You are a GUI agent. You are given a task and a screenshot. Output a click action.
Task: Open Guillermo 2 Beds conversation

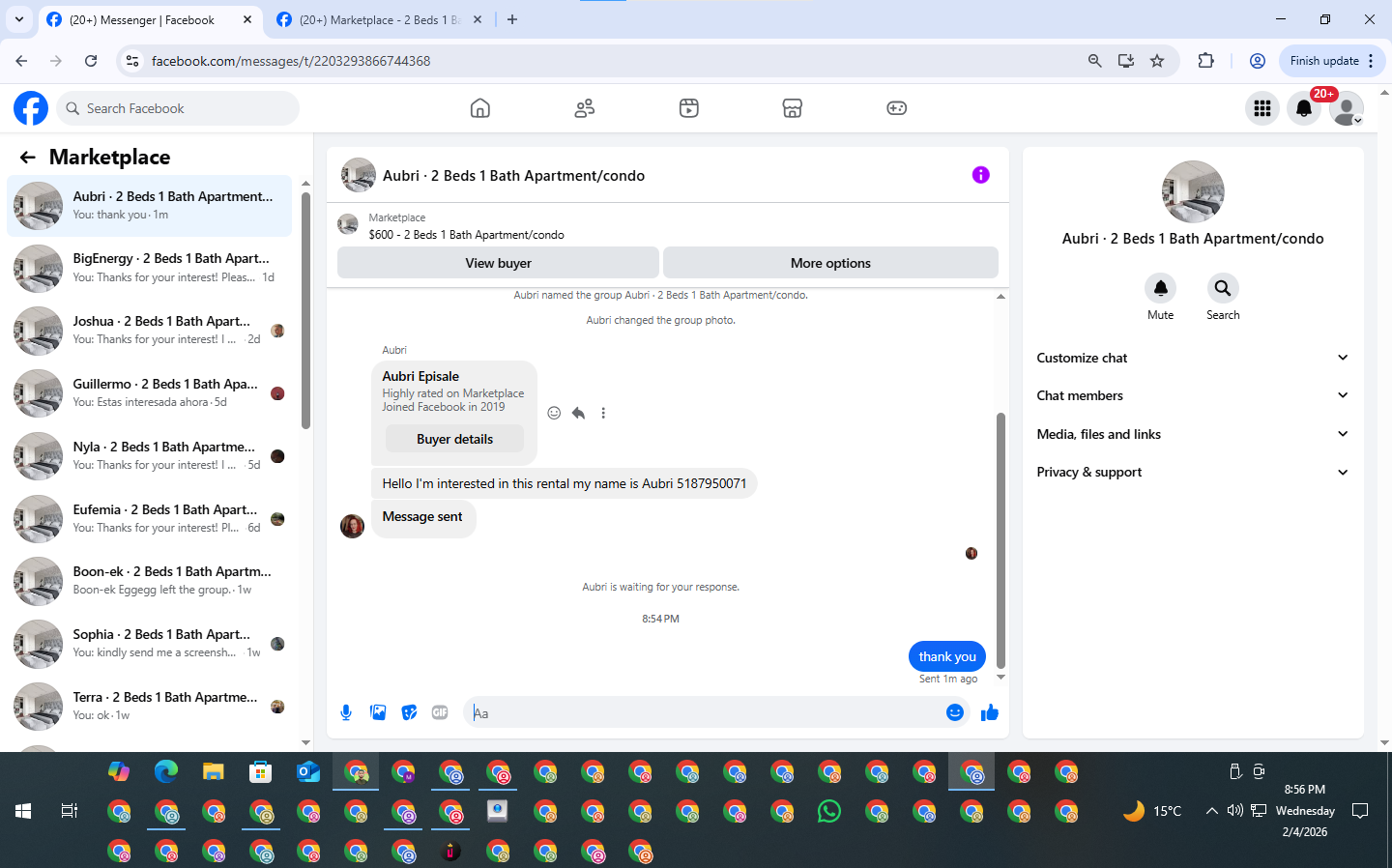tap(150, 393)
